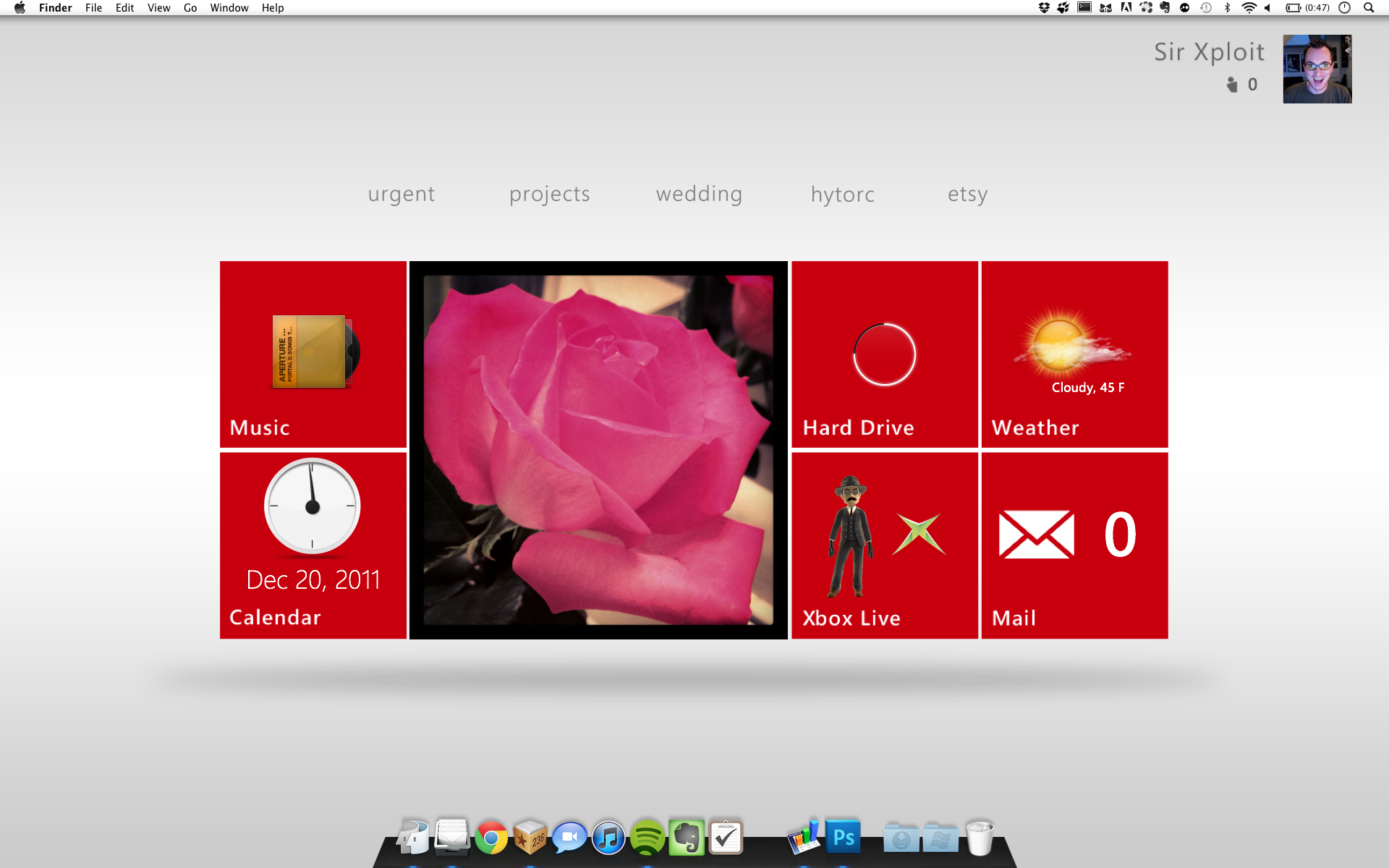
Task: Open the Hard Drive usage tile
Action: point(884,354)
